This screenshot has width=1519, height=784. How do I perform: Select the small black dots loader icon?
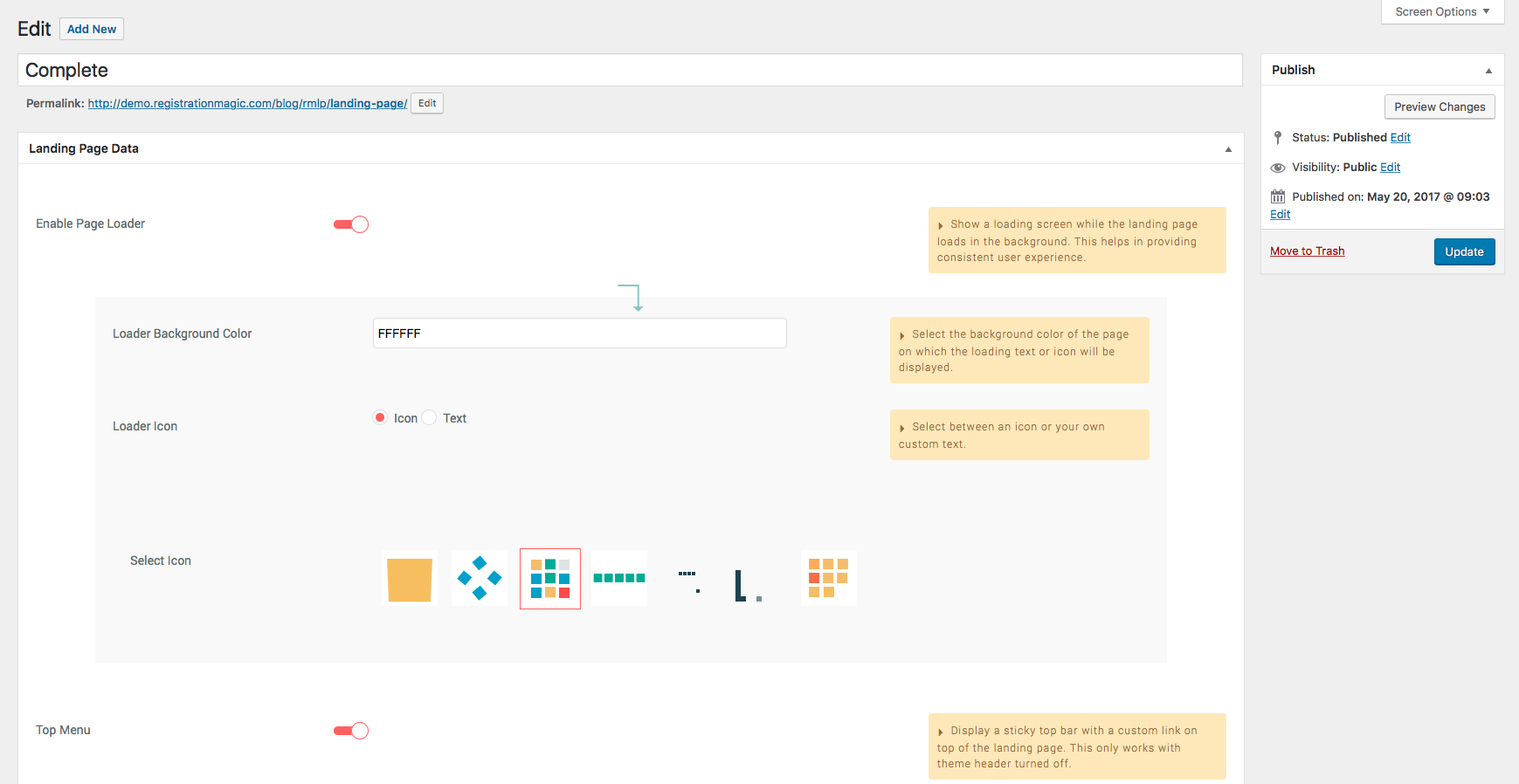[688, 580]
